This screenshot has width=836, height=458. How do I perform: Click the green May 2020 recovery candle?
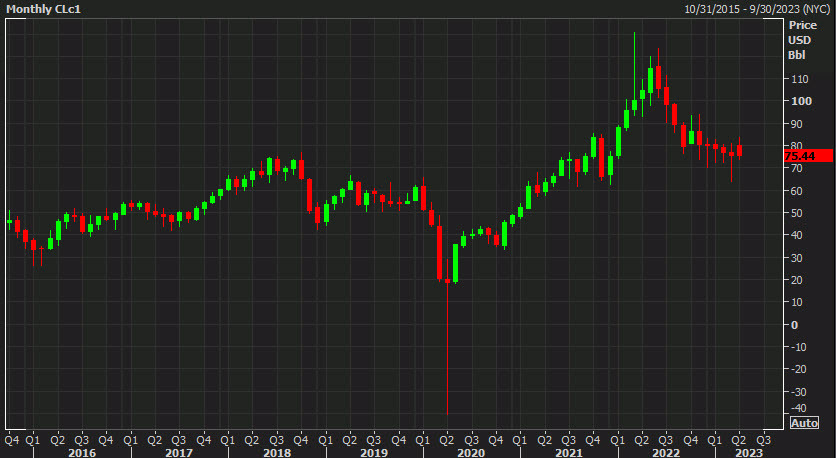click(x=456, y=263)
